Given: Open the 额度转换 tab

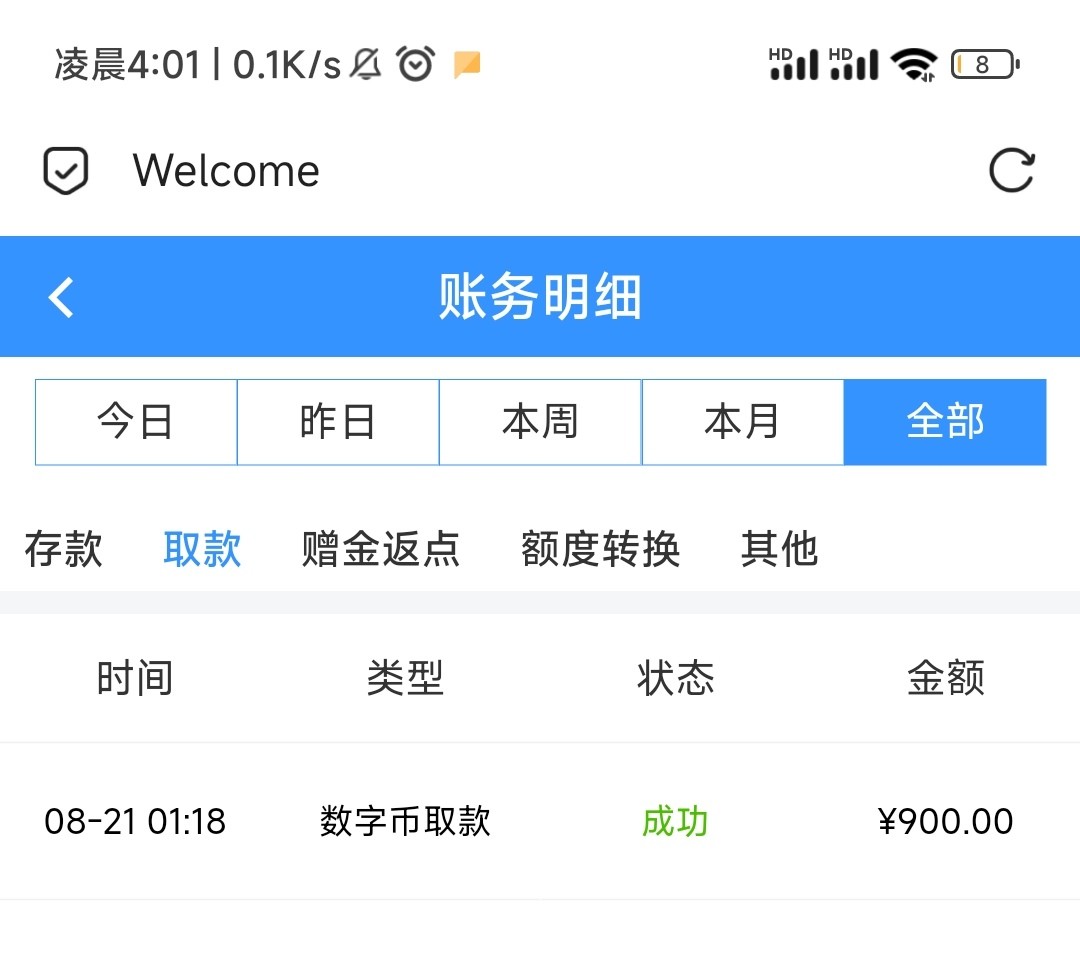Looking at the screenshot, I should 600,549.
